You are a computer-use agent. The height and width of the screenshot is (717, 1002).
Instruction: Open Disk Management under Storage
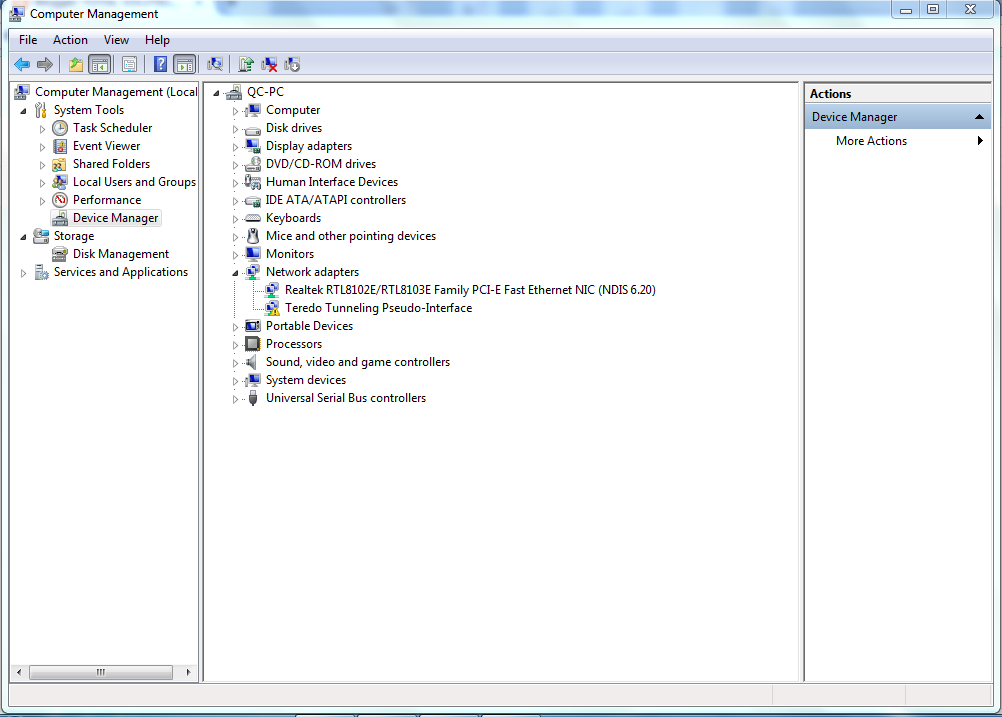[x=120, y=254]
